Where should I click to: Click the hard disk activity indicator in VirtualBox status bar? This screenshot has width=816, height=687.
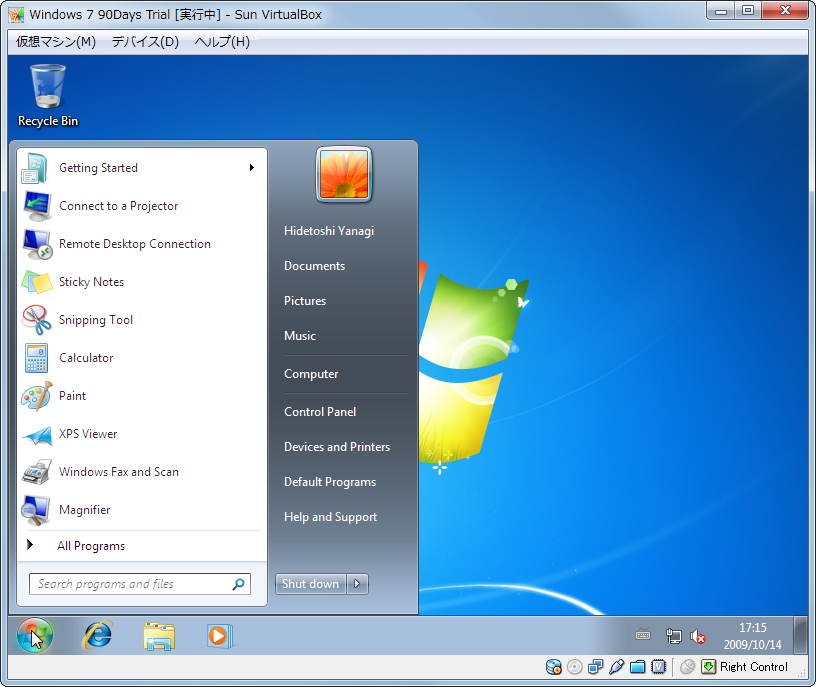(x=553, y=667)
